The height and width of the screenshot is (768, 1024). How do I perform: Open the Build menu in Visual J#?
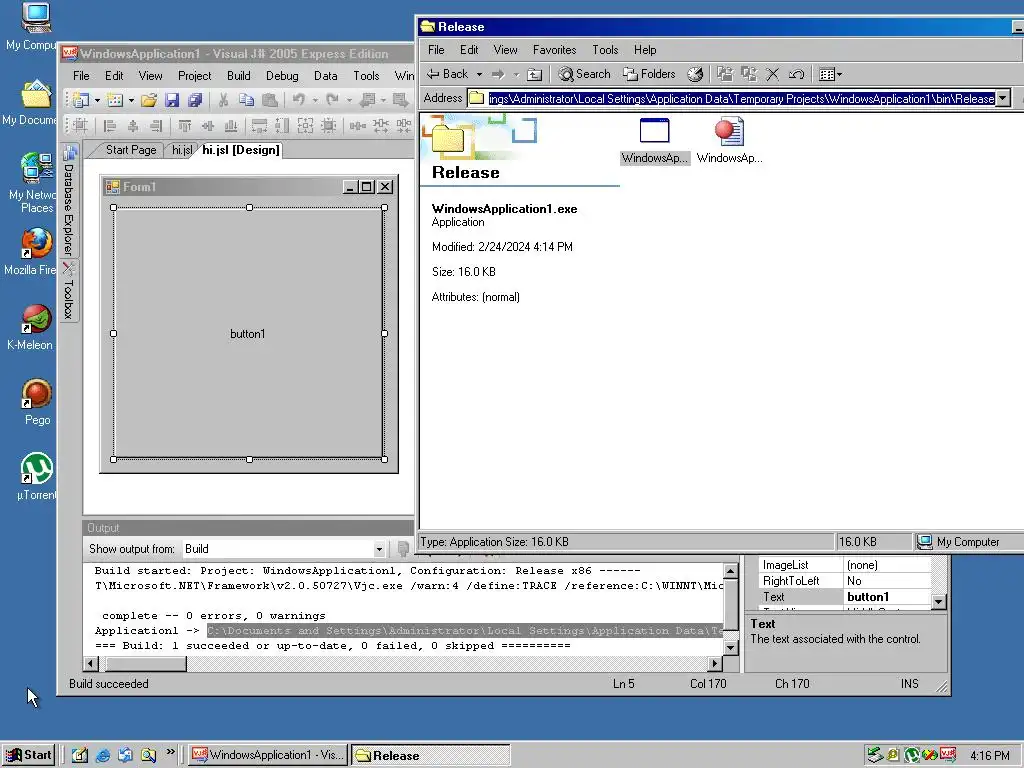click(238, 76)
